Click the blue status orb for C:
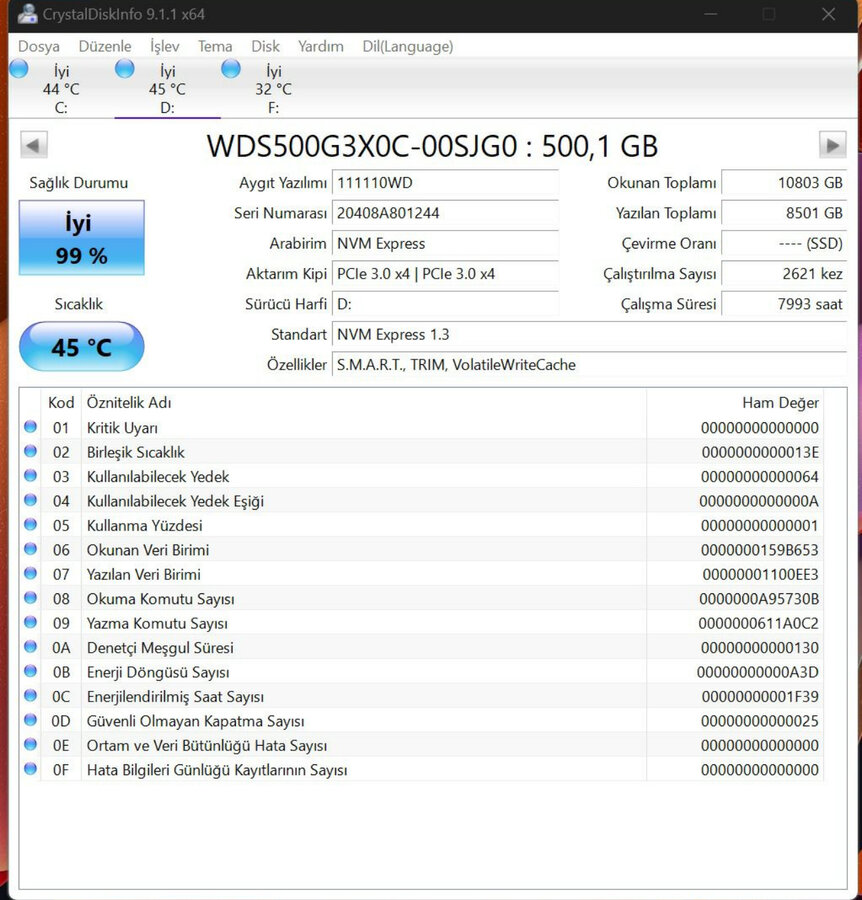 (19, 69)
